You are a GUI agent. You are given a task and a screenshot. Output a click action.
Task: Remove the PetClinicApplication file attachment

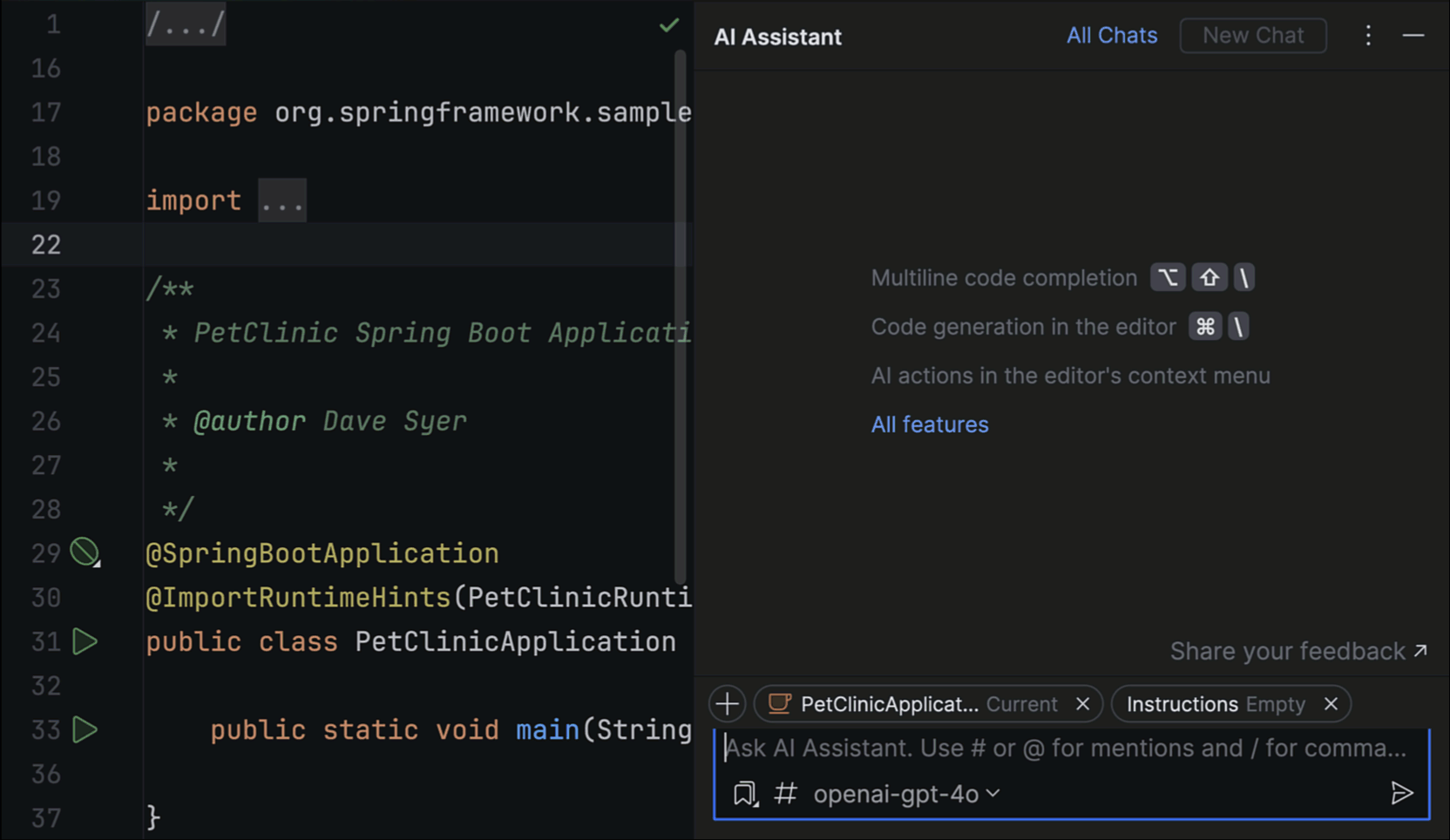[x=1082, y=704]
